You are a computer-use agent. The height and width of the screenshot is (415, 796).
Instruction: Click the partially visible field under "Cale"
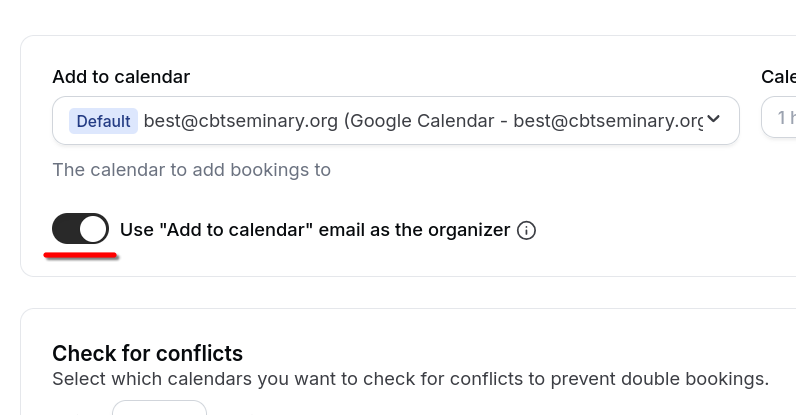(x=779, y=117)
